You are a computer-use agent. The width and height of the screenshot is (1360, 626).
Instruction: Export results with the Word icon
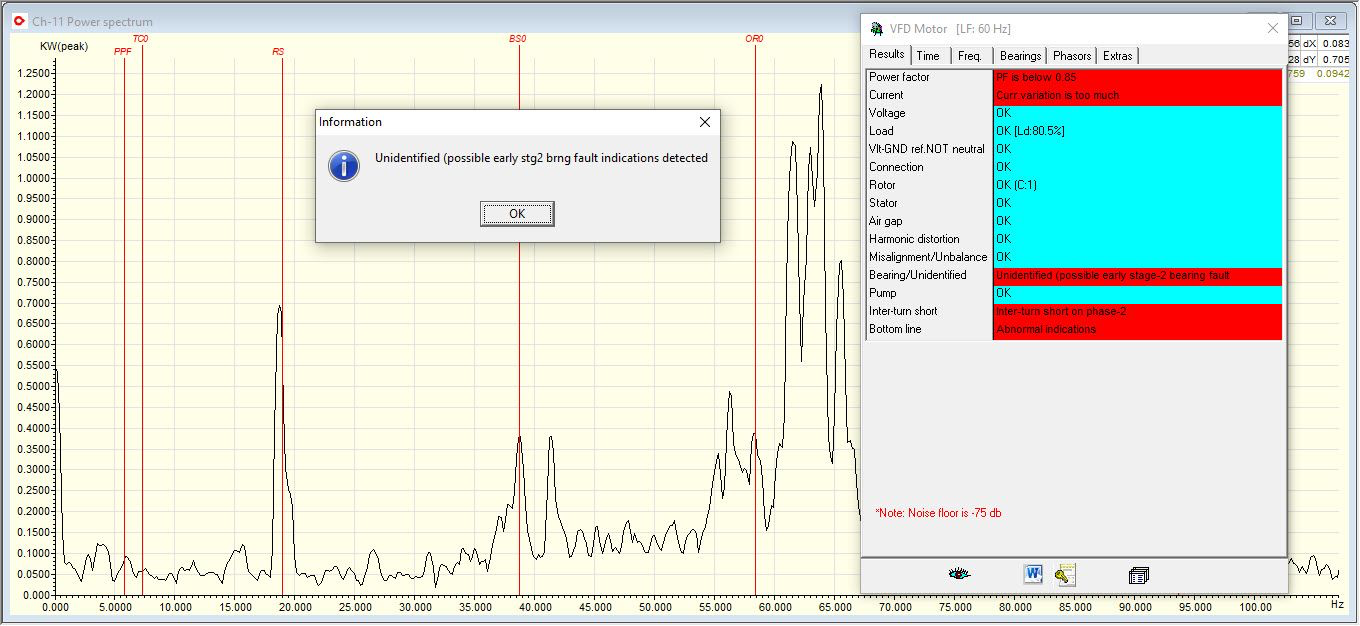(x=1033, y=574)
